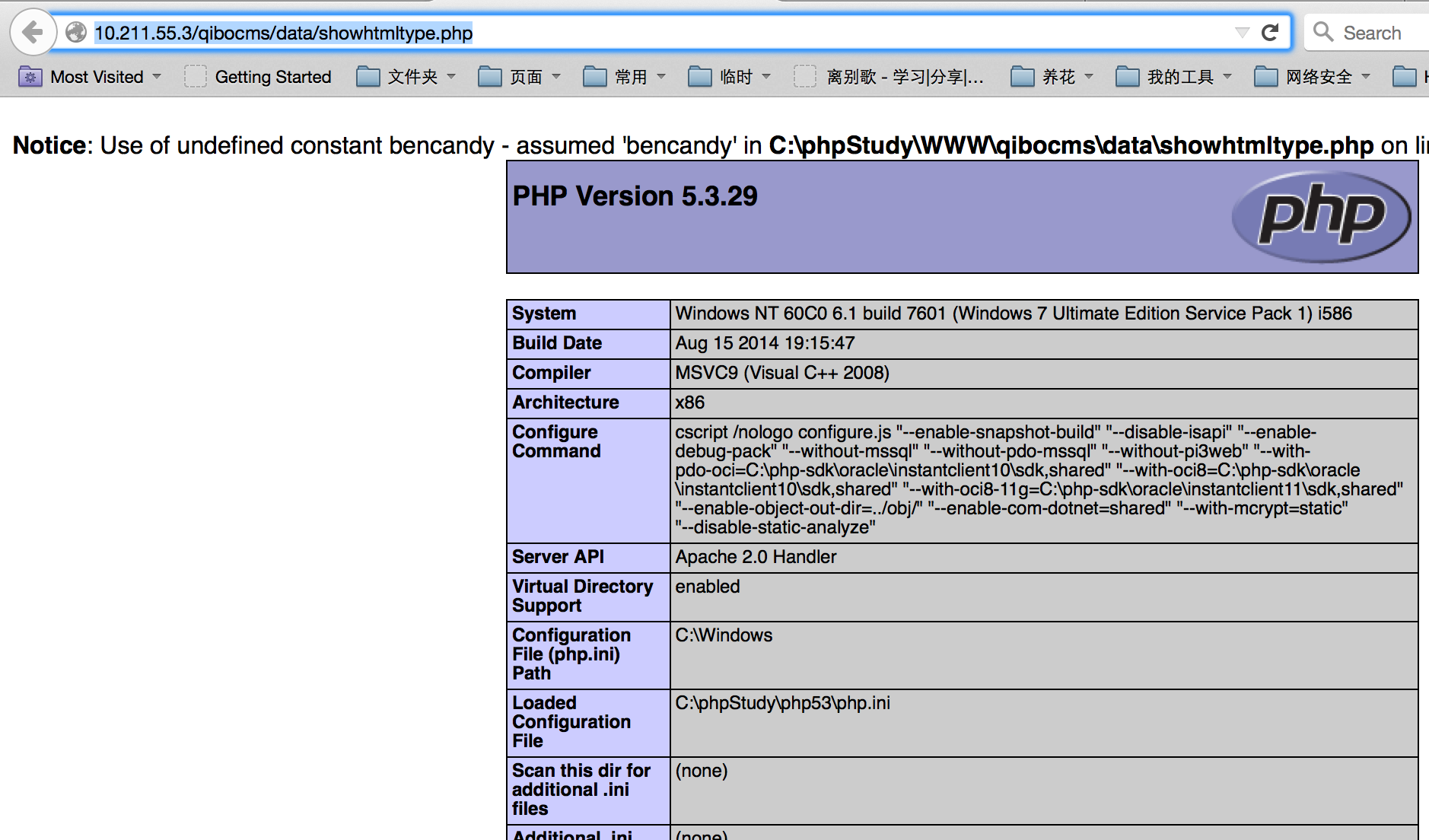Click the 页面 folder icon
Viewport: 1429px width, 840px height.
(489, 77)
